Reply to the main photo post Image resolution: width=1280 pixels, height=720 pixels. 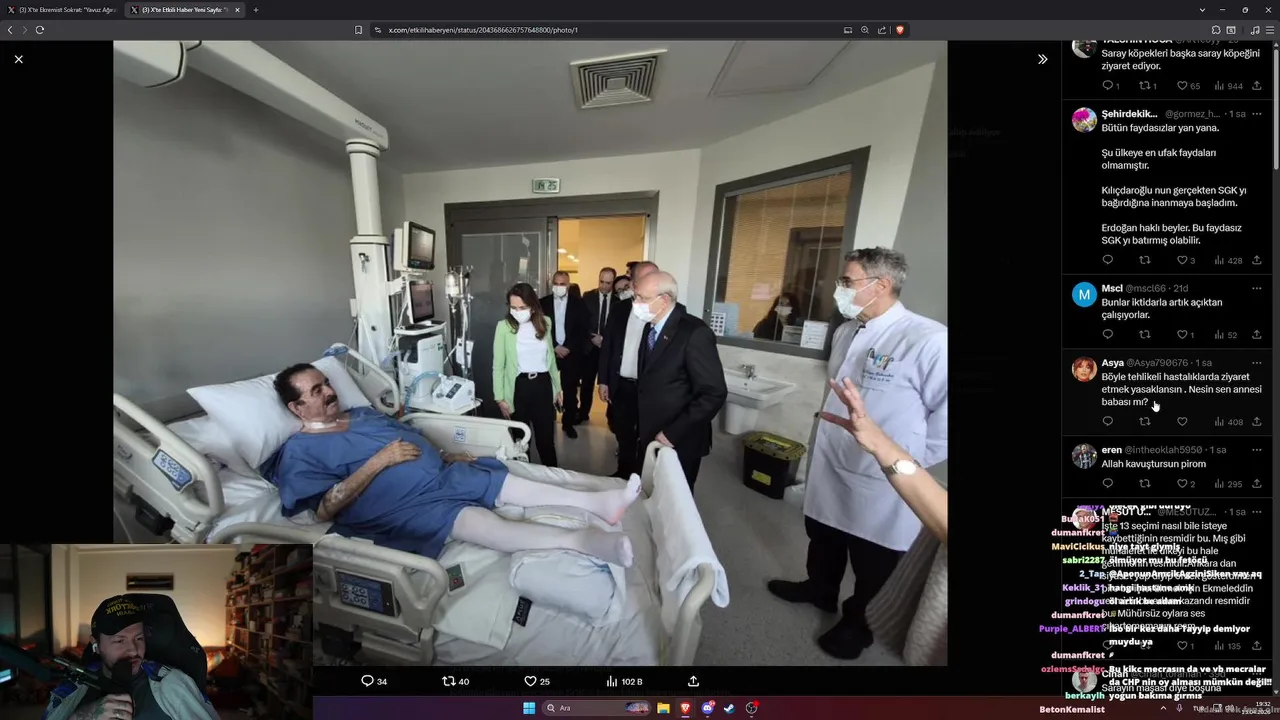(x=374, y=681)
